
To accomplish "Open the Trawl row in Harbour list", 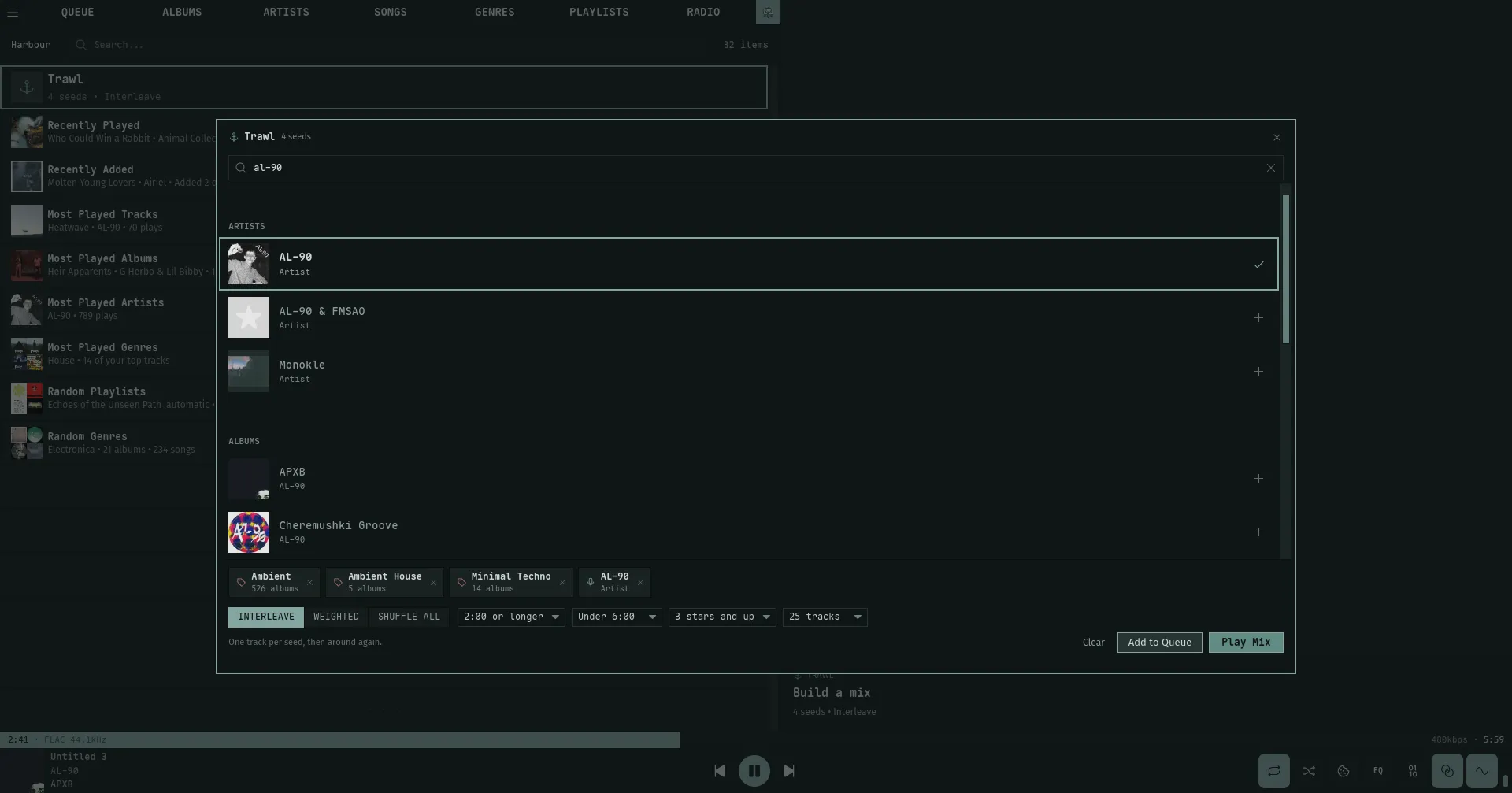I will [x=384, y=87].
